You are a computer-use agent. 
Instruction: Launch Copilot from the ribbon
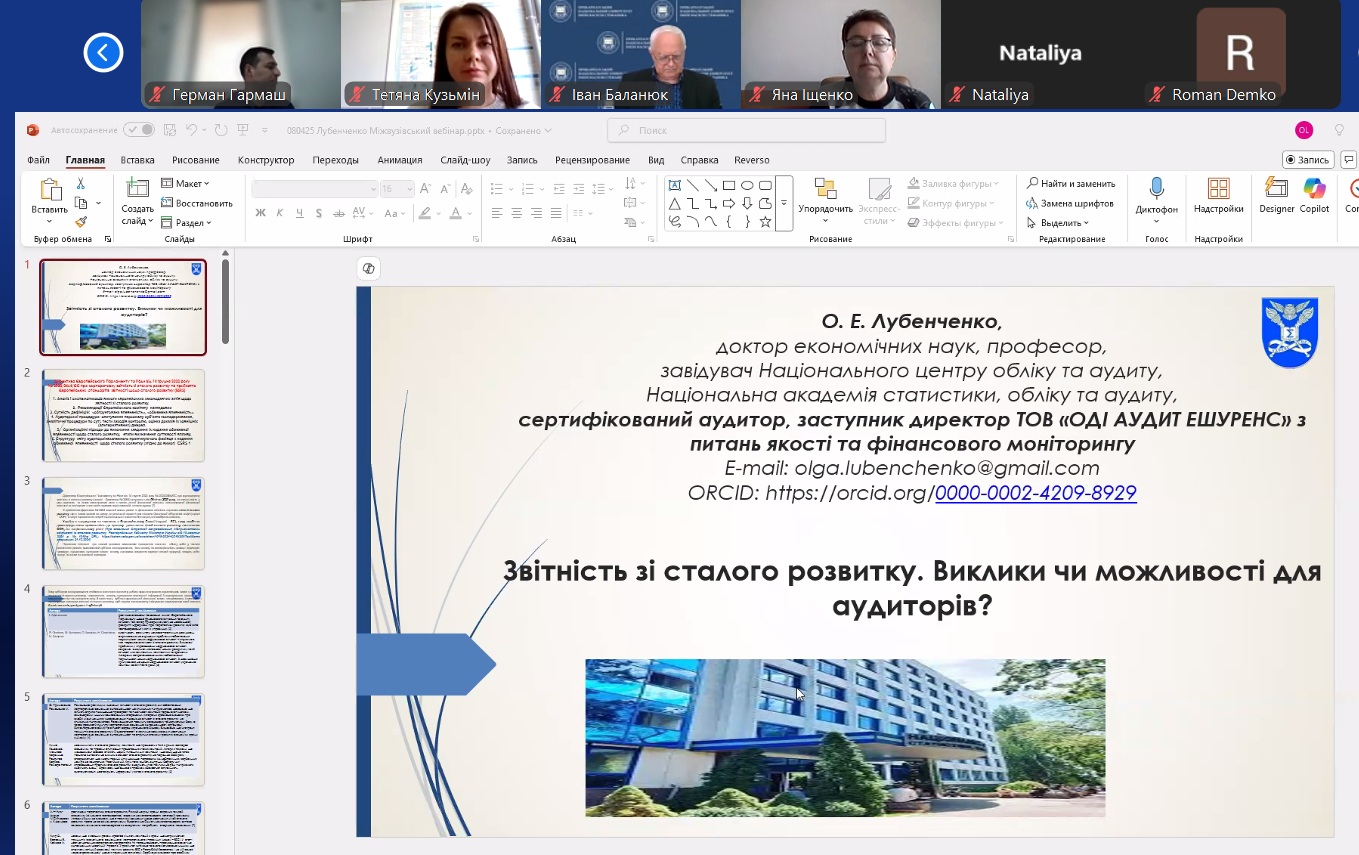coord(1314,194)
